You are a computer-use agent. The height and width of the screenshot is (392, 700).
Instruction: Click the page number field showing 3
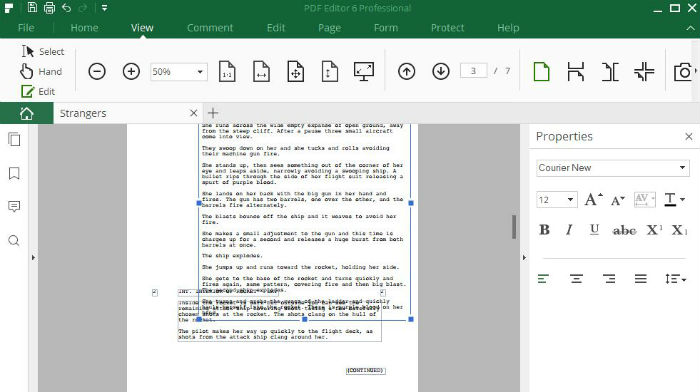(473, 71)
